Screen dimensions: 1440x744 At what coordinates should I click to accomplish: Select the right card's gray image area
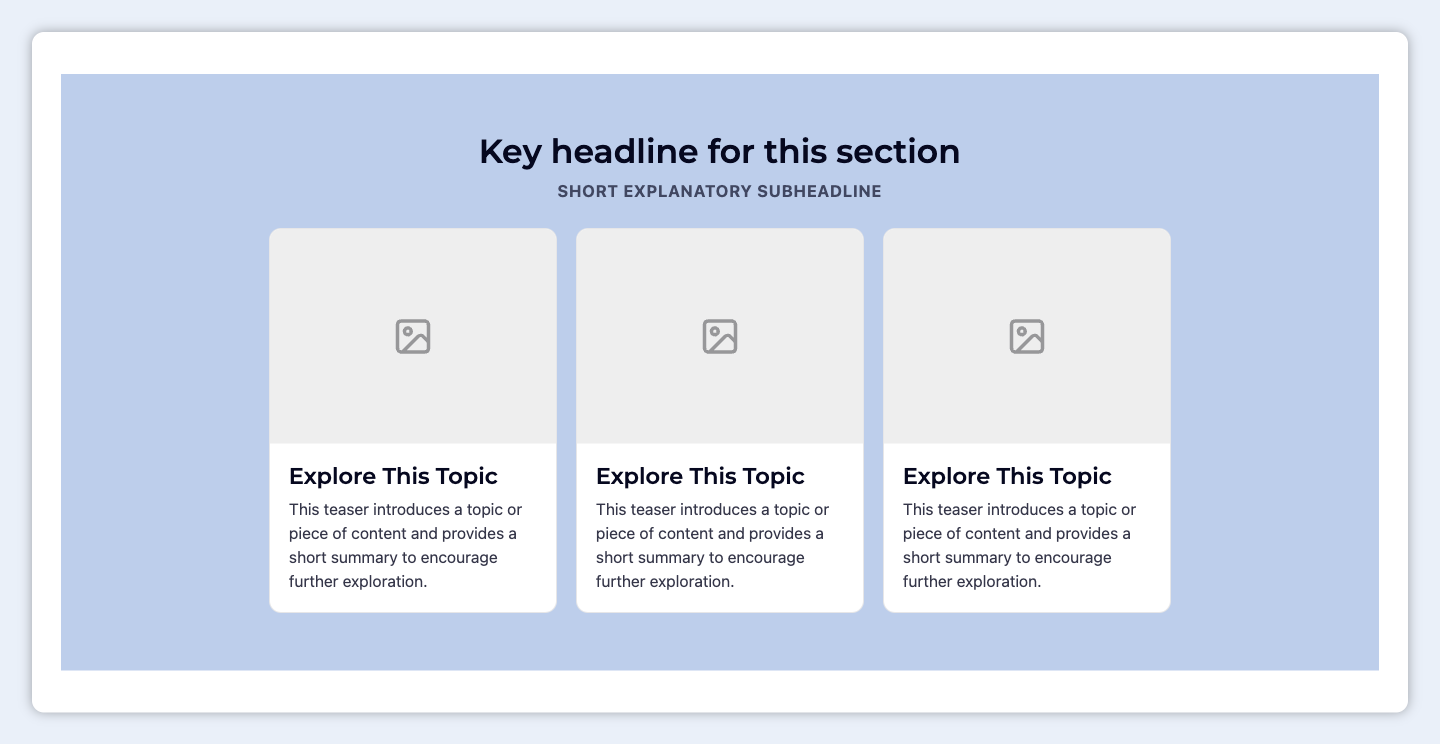[1027, 336]
